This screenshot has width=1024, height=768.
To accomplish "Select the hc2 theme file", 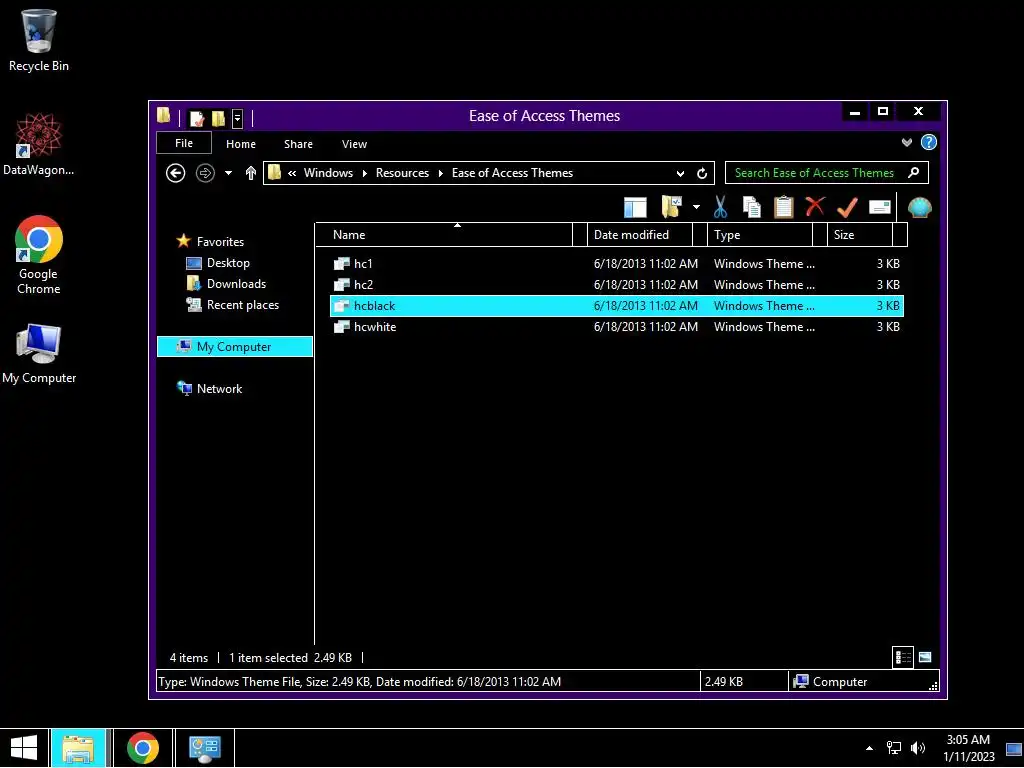I will (x=617, y=285).
